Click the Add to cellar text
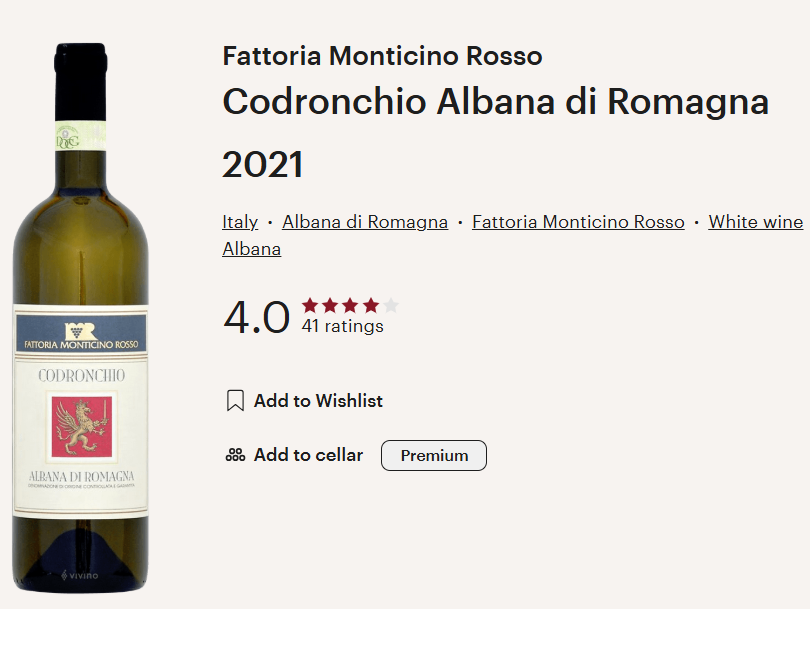The height and width of the screenshot is (653, 810). click(x=308, y=455)
